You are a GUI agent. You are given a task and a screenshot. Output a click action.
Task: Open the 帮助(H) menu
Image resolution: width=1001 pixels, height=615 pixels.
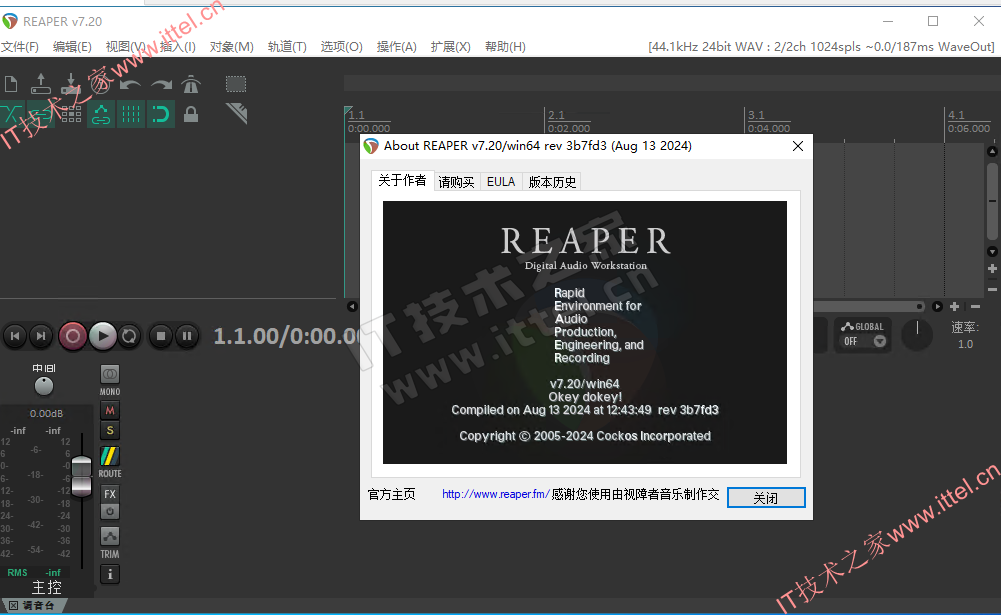point(506,47)
